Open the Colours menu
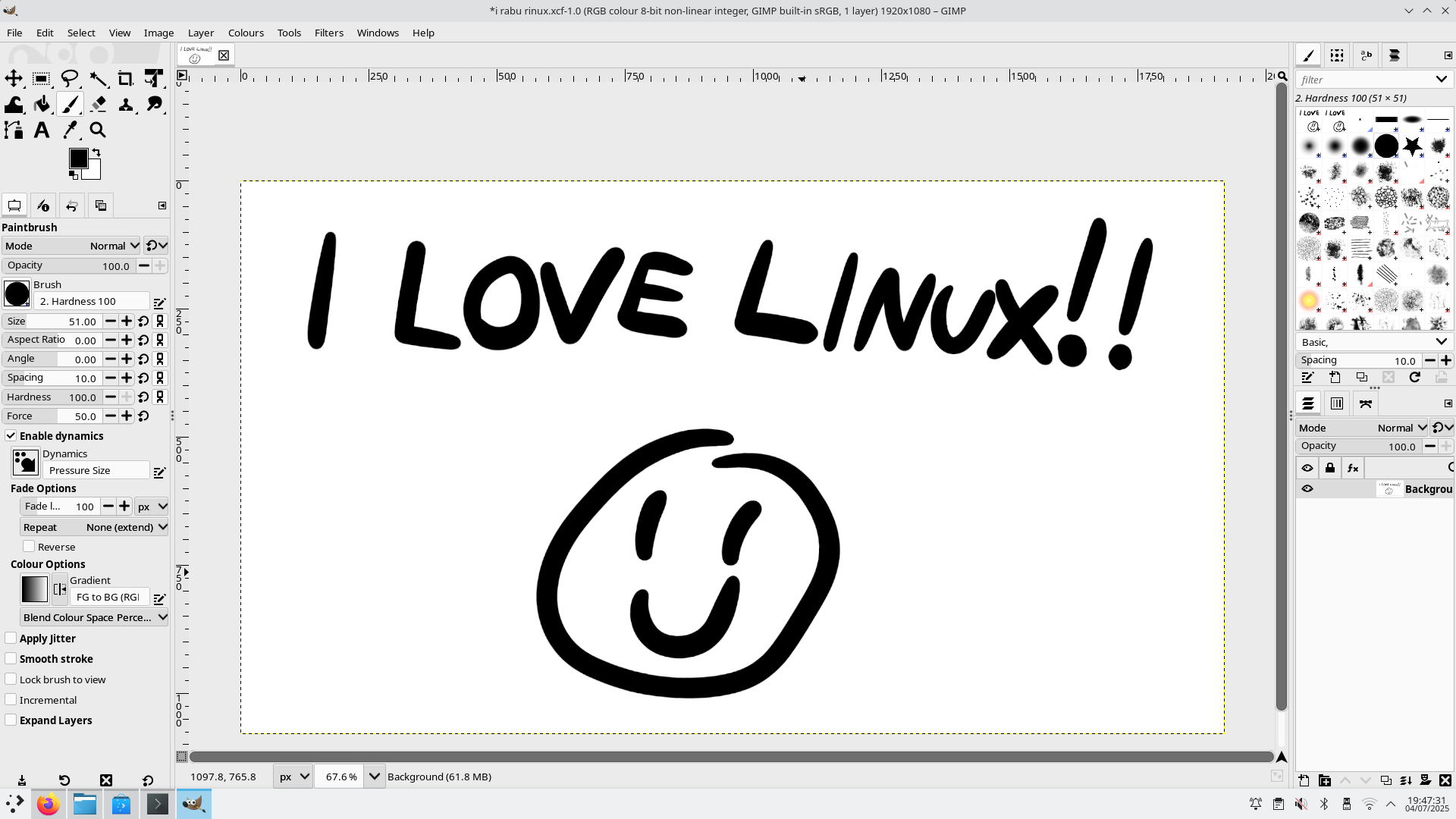Viewport: 1456px width, 819px height. click(246, 33)
